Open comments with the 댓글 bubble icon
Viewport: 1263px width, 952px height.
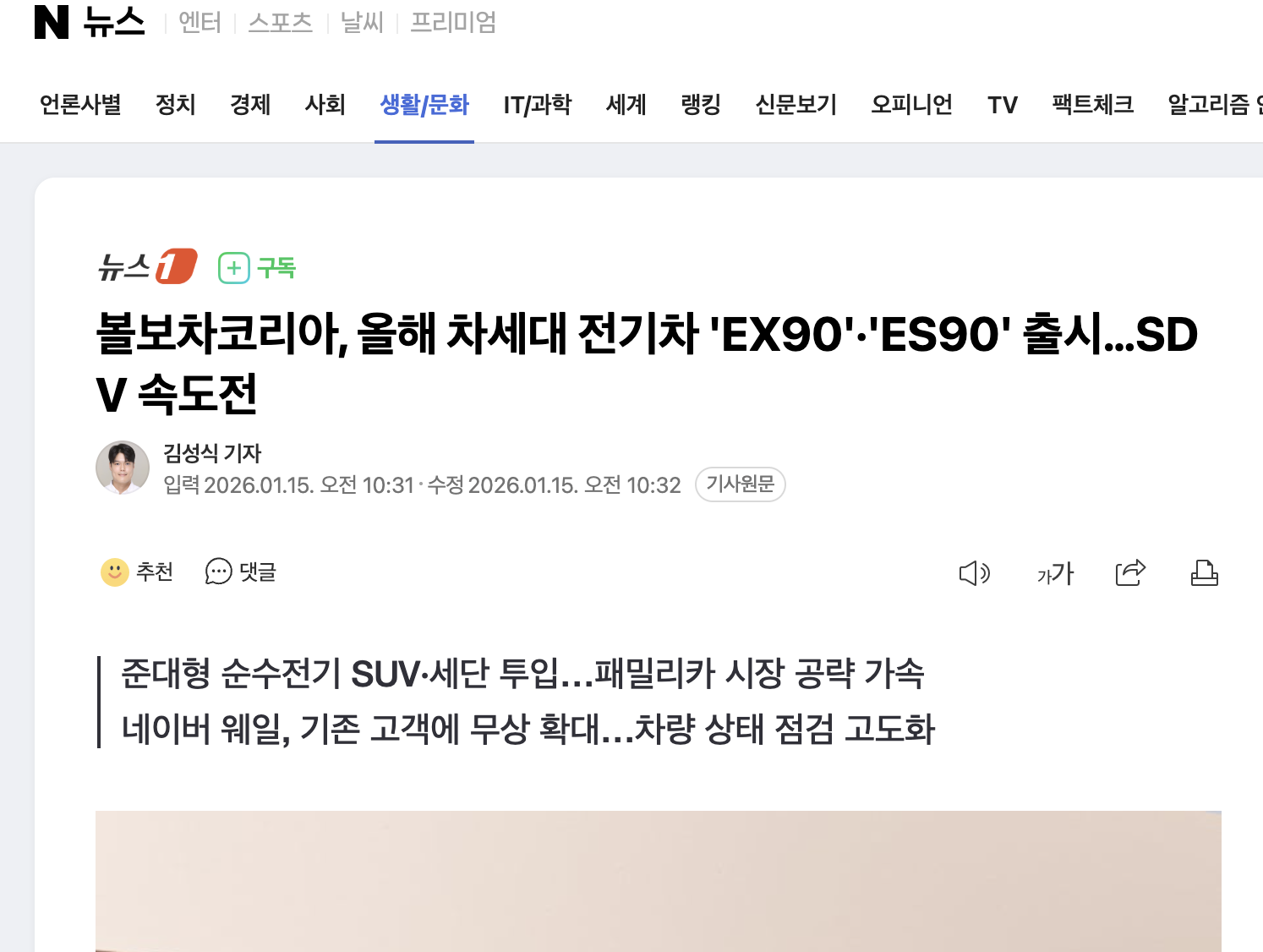point(218,572)
